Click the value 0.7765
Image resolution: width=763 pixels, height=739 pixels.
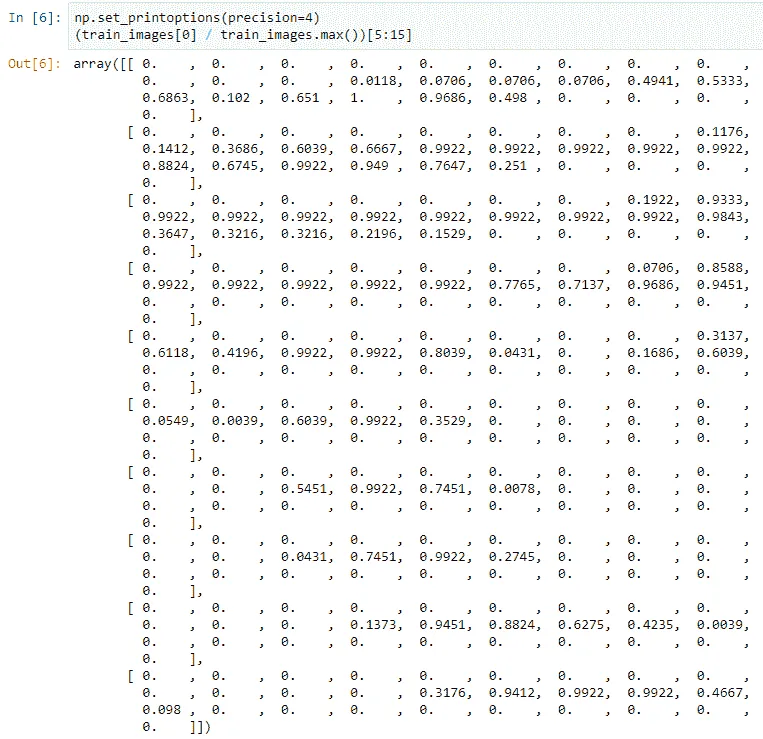pos(511,285)
